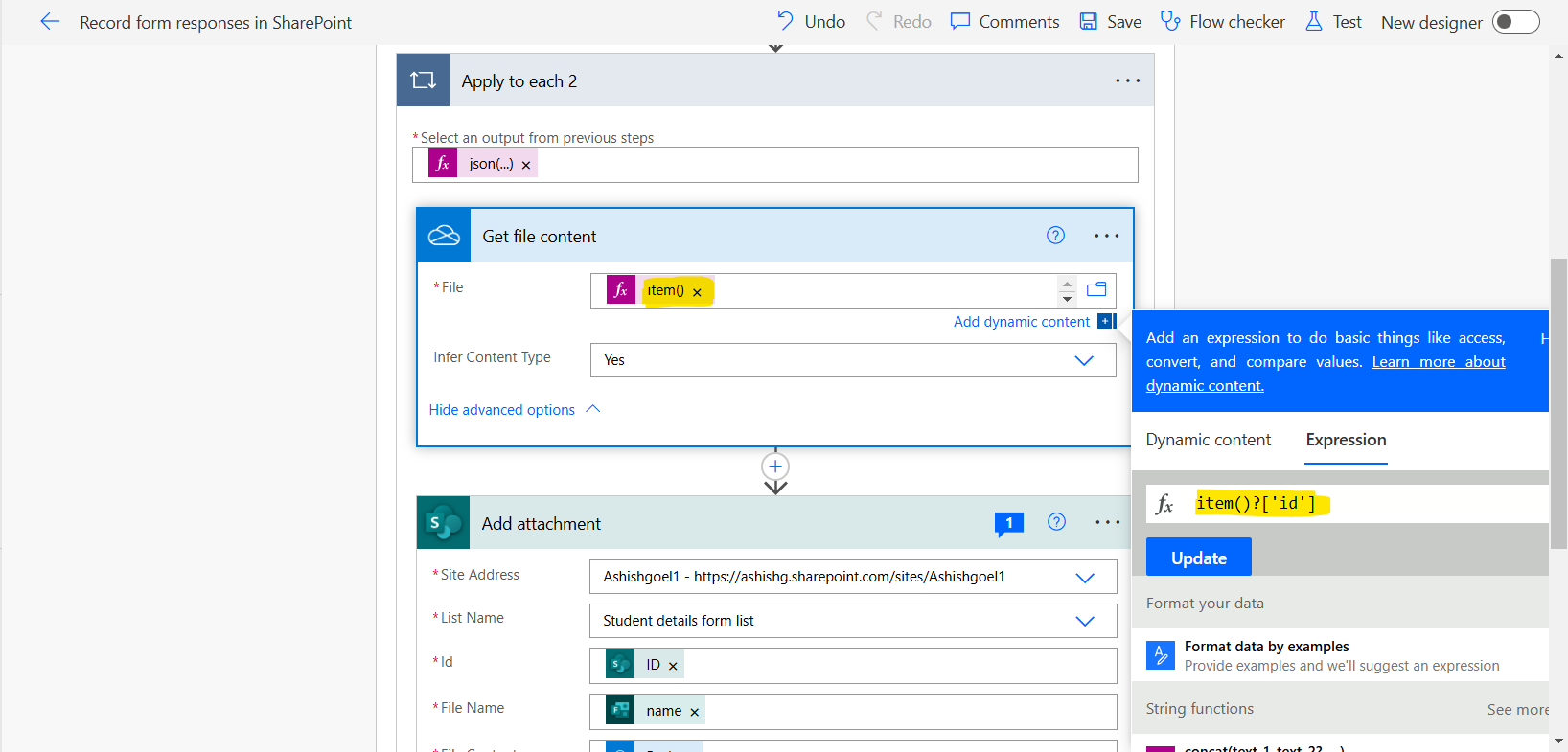
Task: Click the Add dynamic content link
Action: pyautogui.click(x=1021, y=322)
